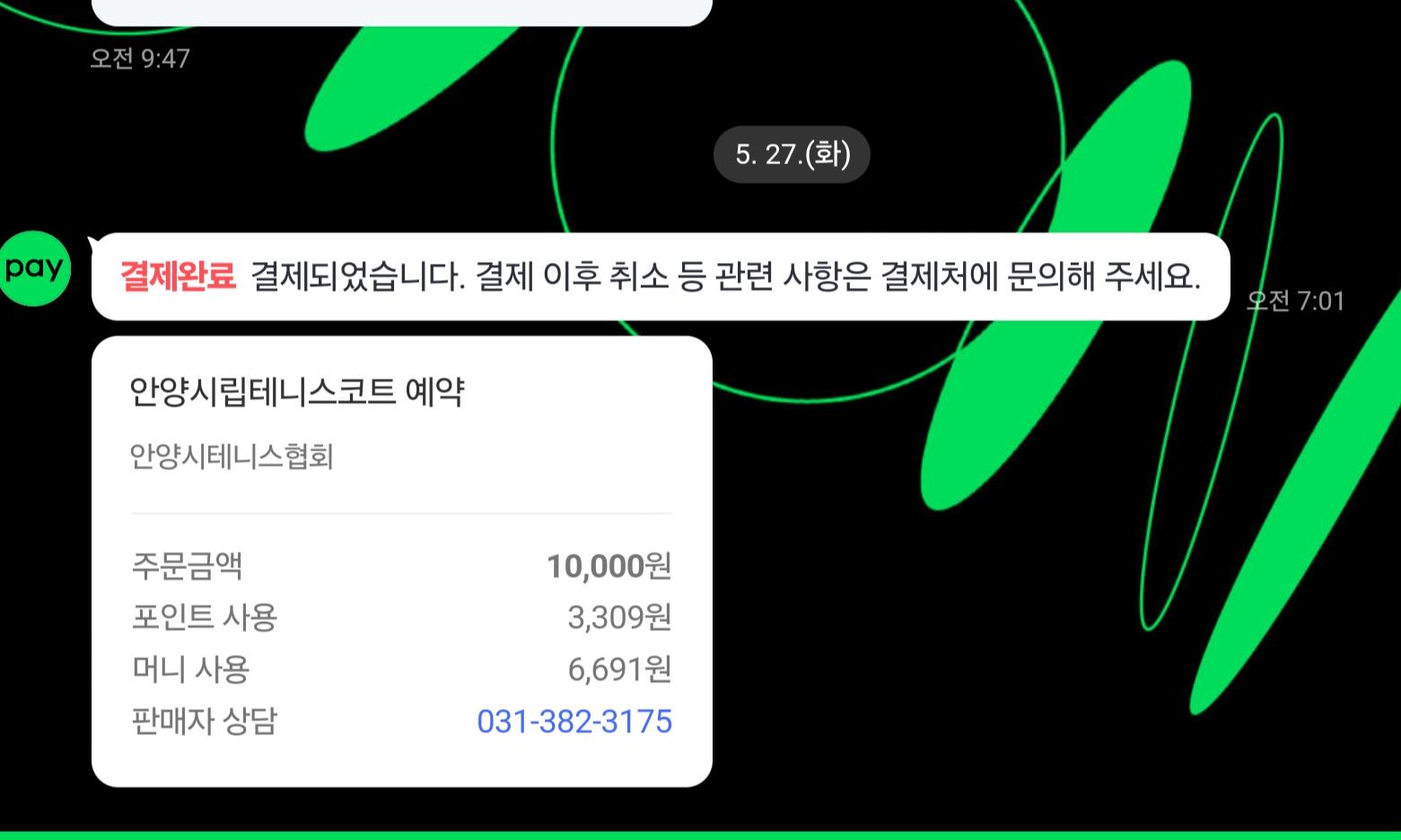
Task: Tap the 주문금액 row label
Action: click(x=187, y=565)
